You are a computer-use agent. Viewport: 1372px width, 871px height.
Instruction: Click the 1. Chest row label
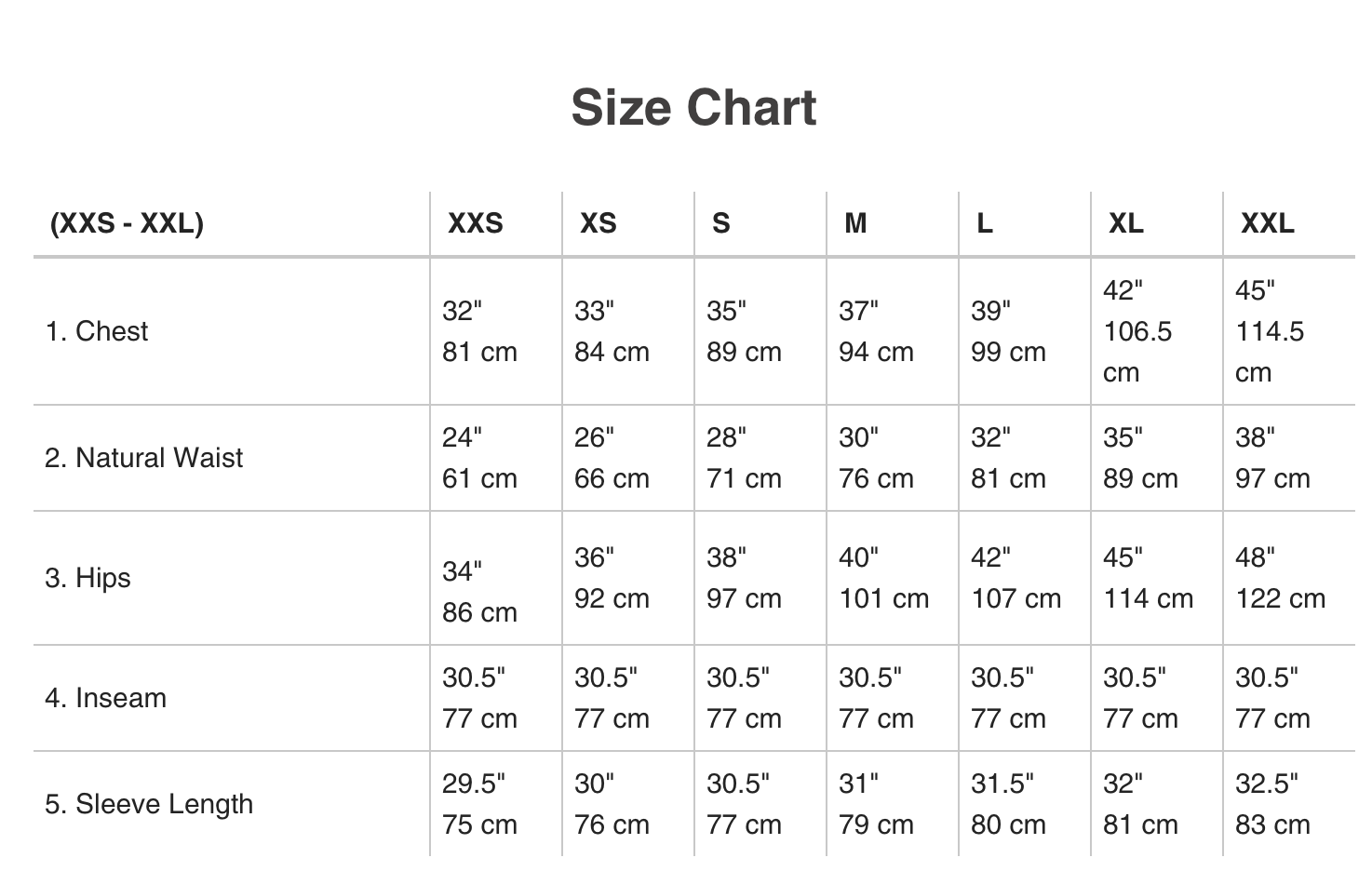[x=97, y=331]
